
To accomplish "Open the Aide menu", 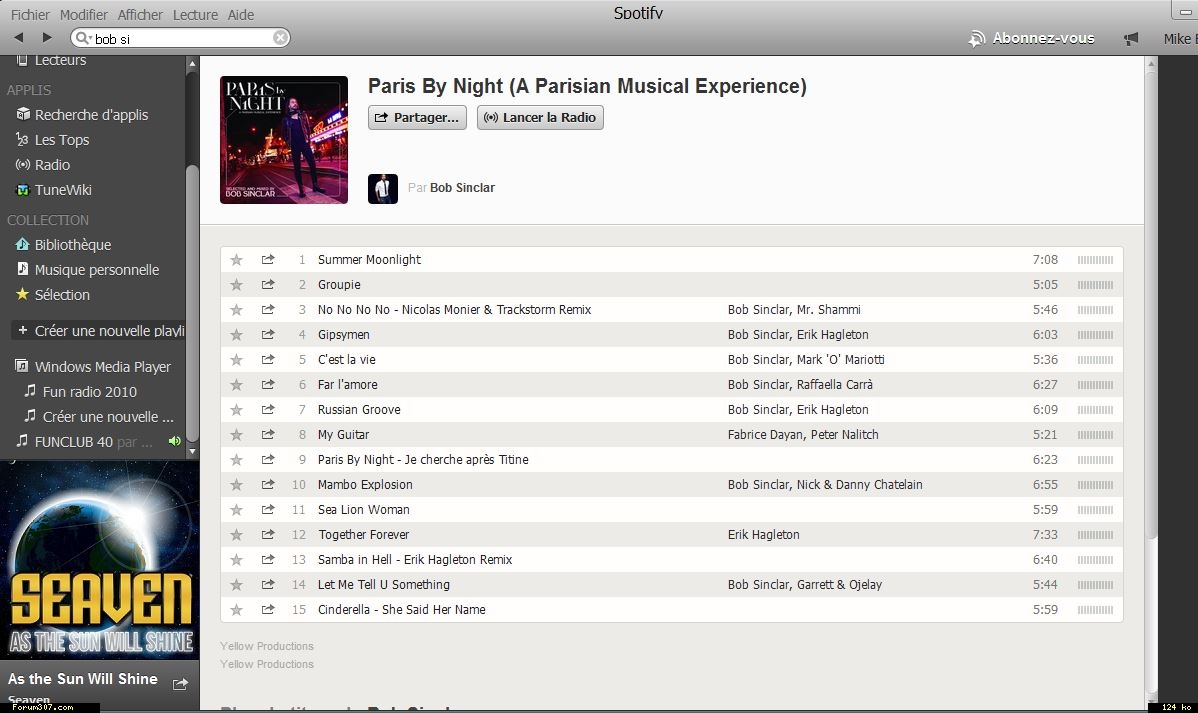I will 241,15.
